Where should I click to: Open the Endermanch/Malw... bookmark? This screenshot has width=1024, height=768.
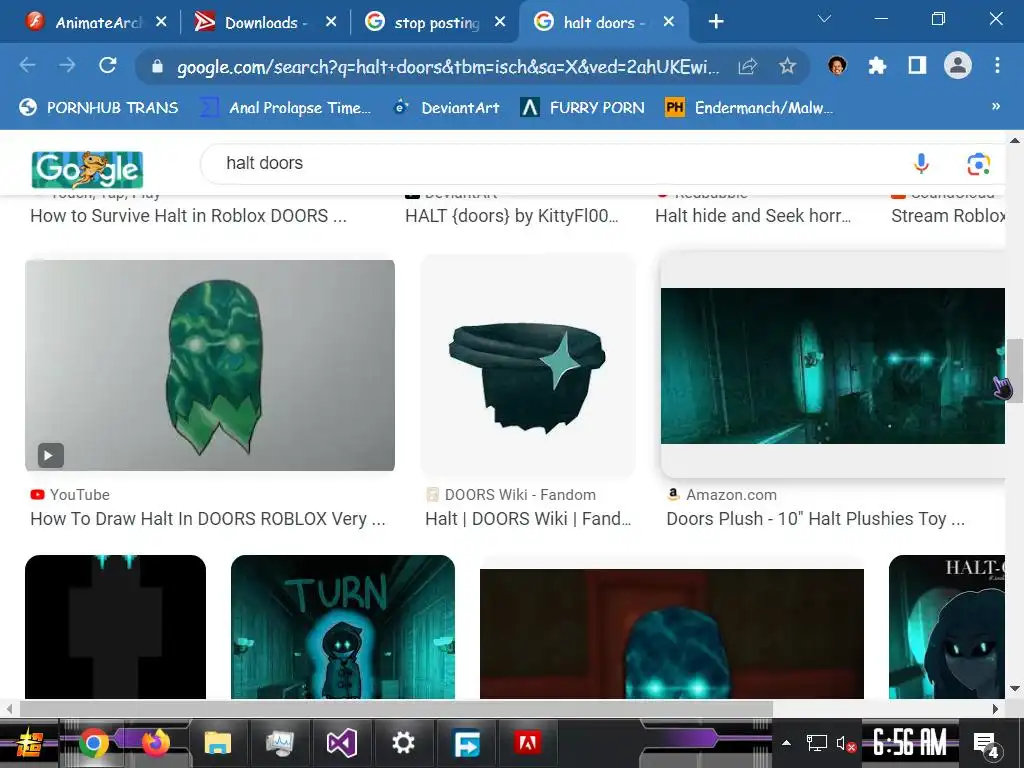(x=748, y=107)
